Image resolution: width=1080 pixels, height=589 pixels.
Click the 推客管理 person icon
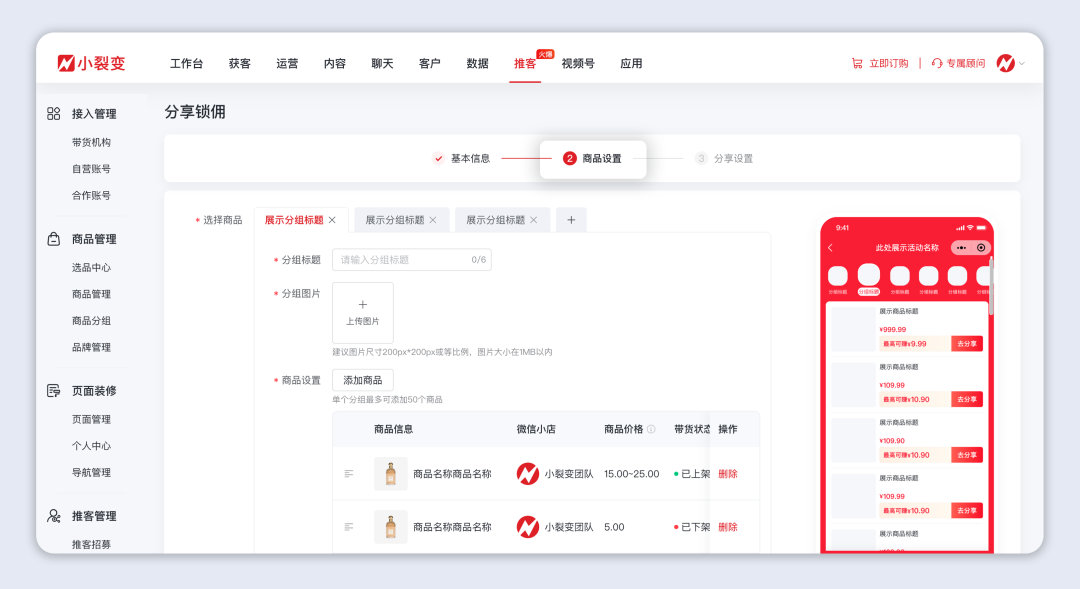pyautogui.click(x=55, y=515)
